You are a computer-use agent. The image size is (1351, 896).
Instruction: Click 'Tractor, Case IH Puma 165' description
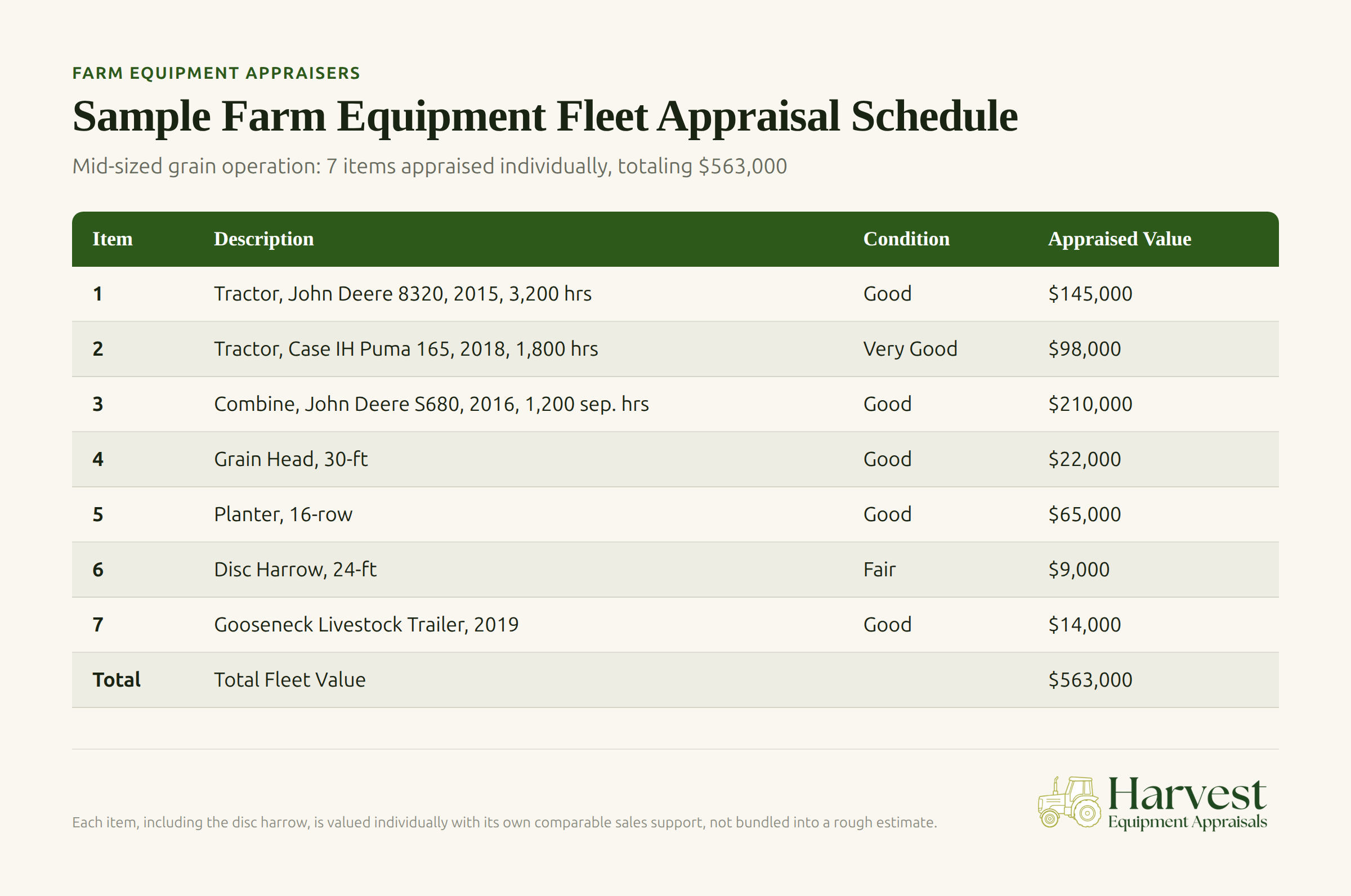coord(406,349)
